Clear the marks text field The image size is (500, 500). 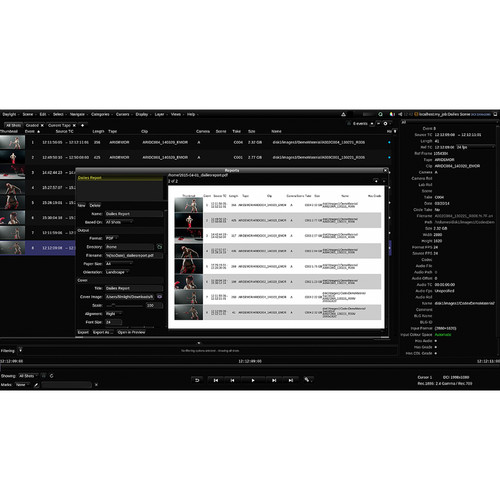[96, 385]
